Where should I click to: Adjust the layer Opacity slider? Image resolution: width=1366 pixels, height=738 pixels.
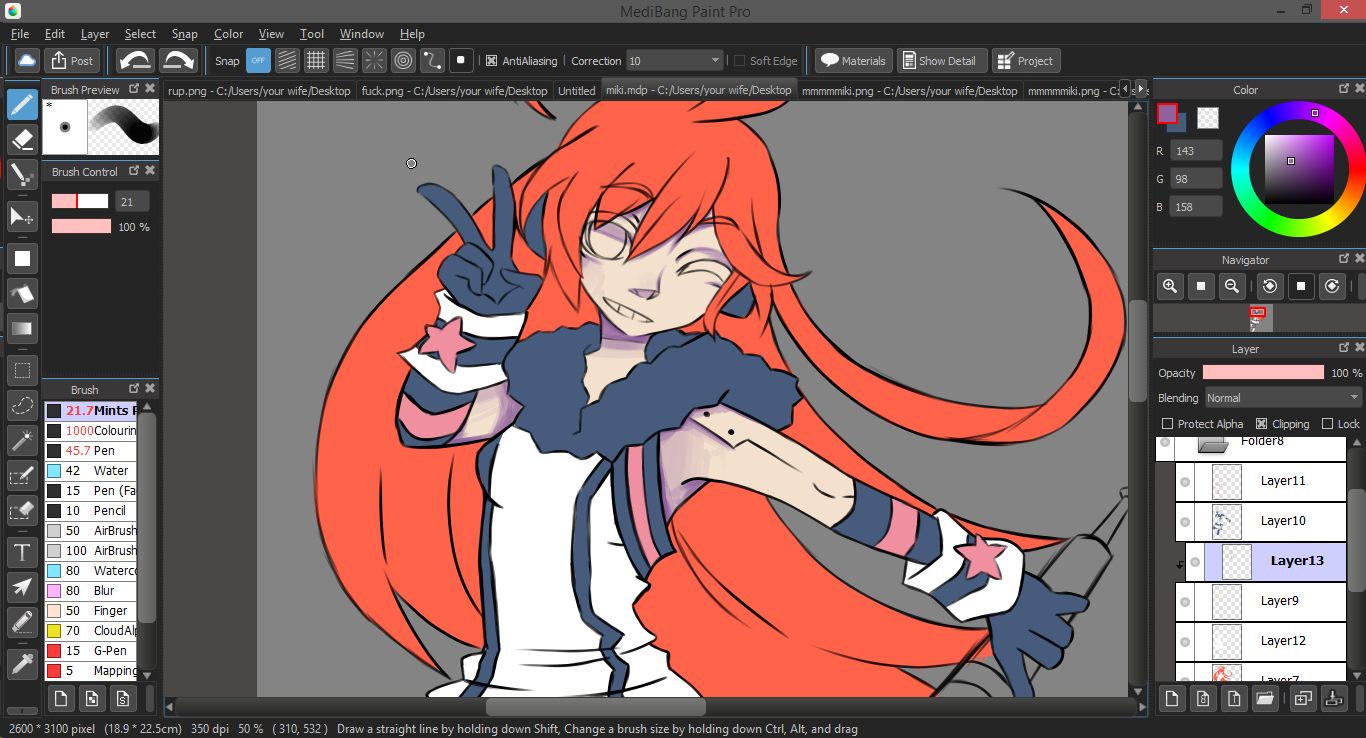[1263, 373]
